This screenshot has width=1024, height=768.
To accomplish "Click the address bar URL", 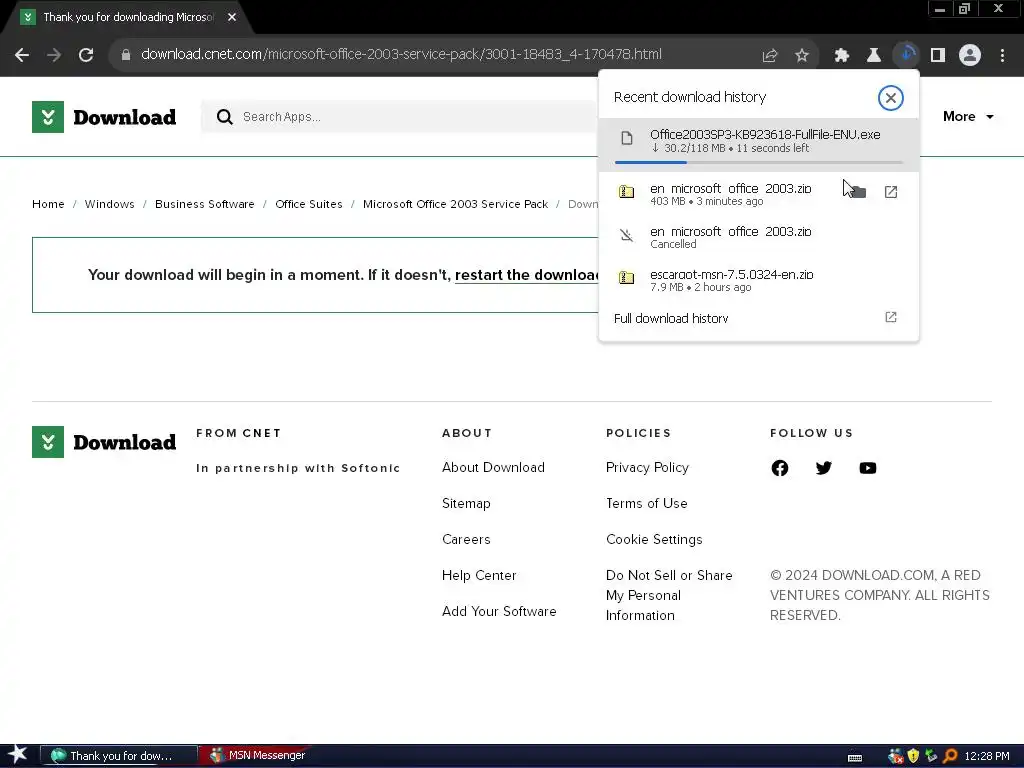I will (401, 54).
